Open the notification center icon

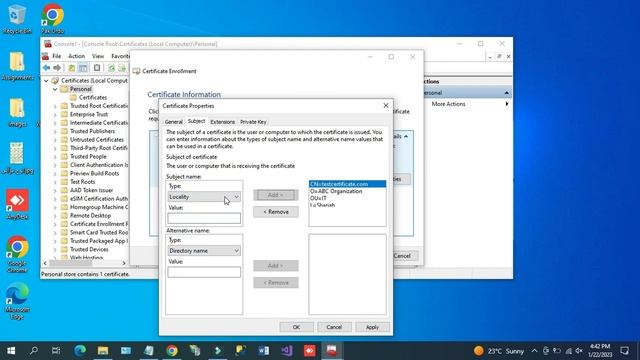(624, 351)
